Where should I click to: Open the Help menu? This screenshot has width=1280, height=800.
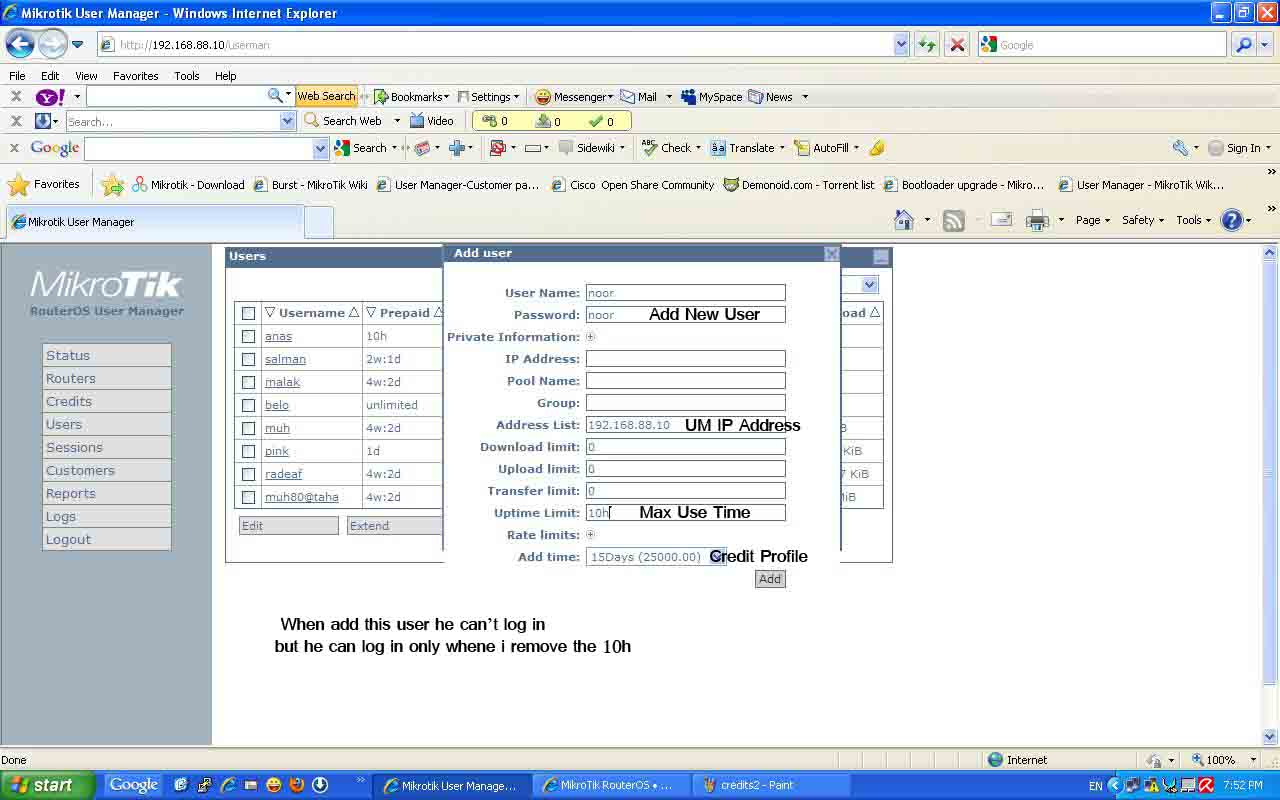coord(226,76)
